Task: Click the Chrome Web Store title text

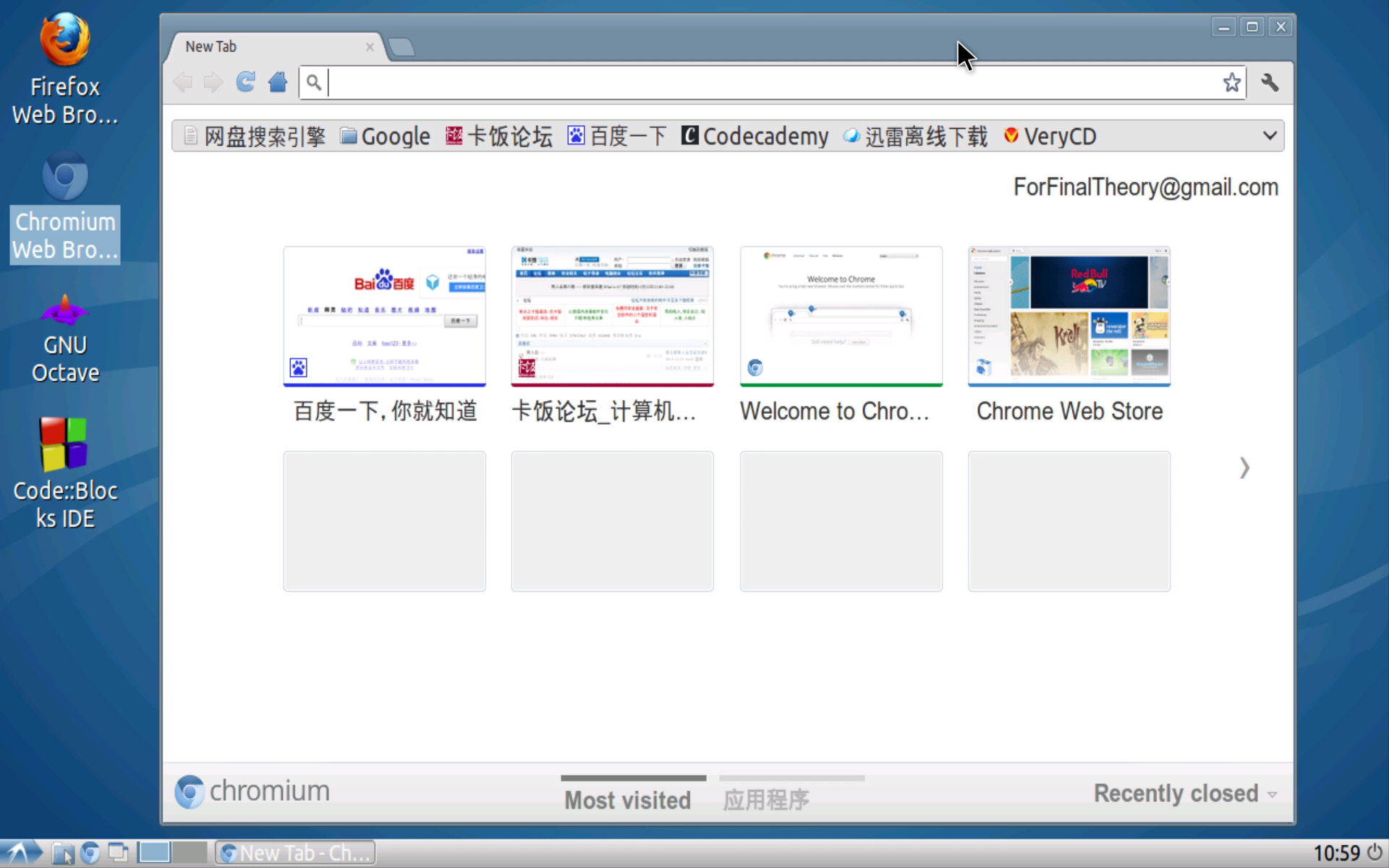Action: 1069,411
